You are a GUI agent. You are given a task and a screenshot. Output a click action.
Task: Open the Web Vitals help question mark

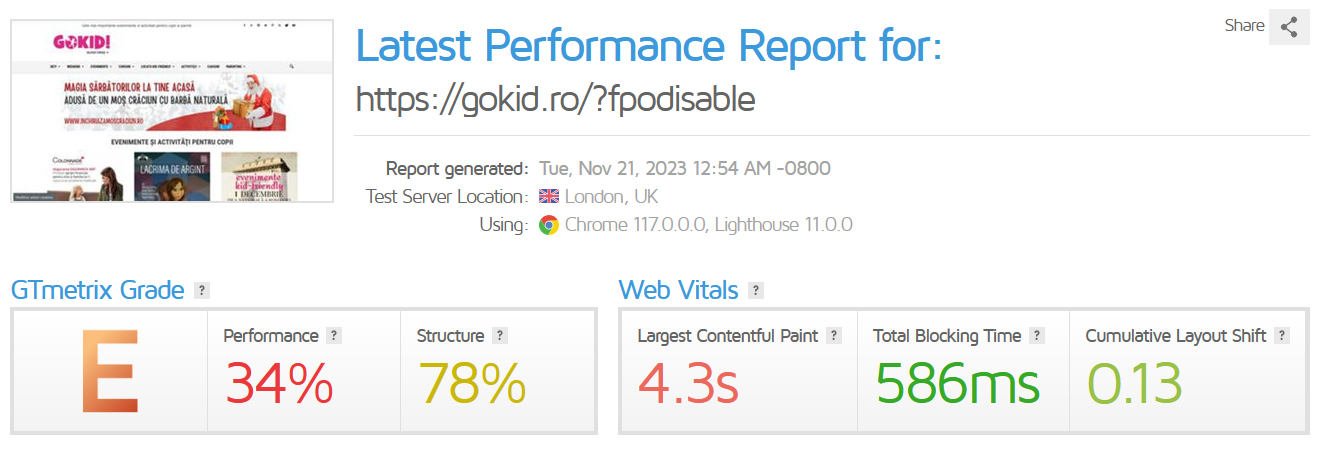click(x=756, y=291)
